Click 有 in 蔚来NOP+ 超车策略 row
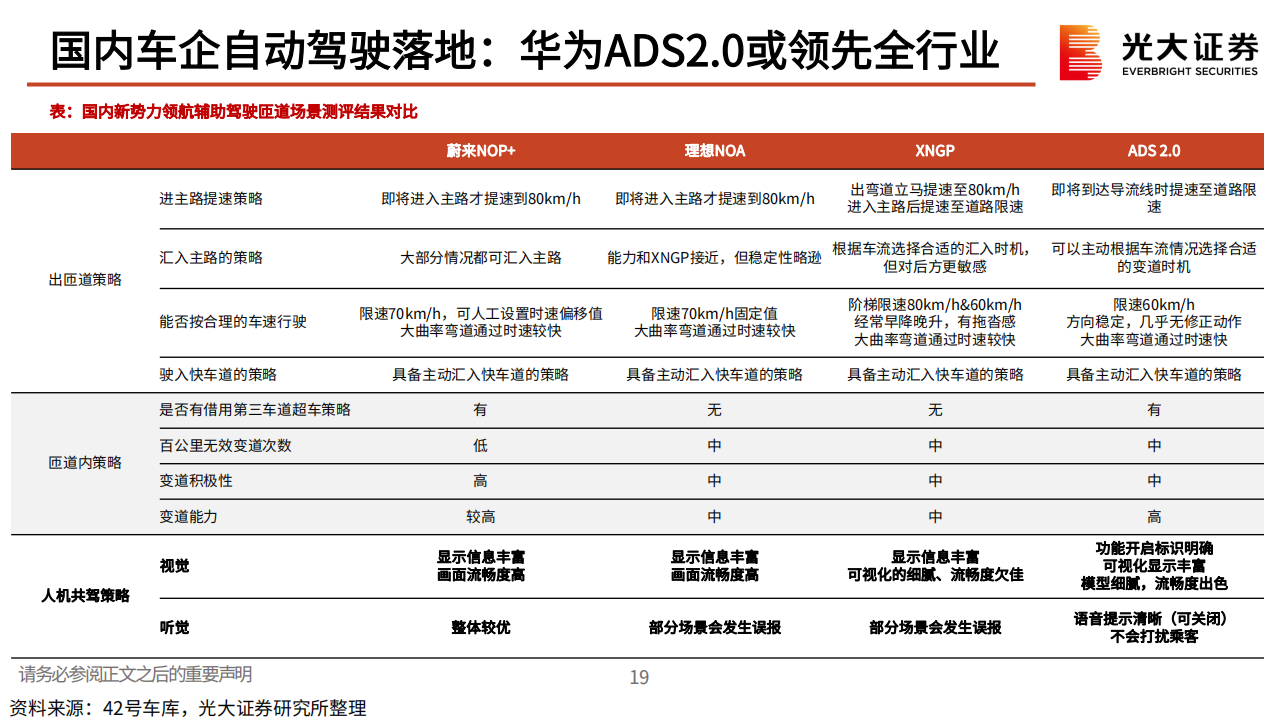 tap(481, 410)
